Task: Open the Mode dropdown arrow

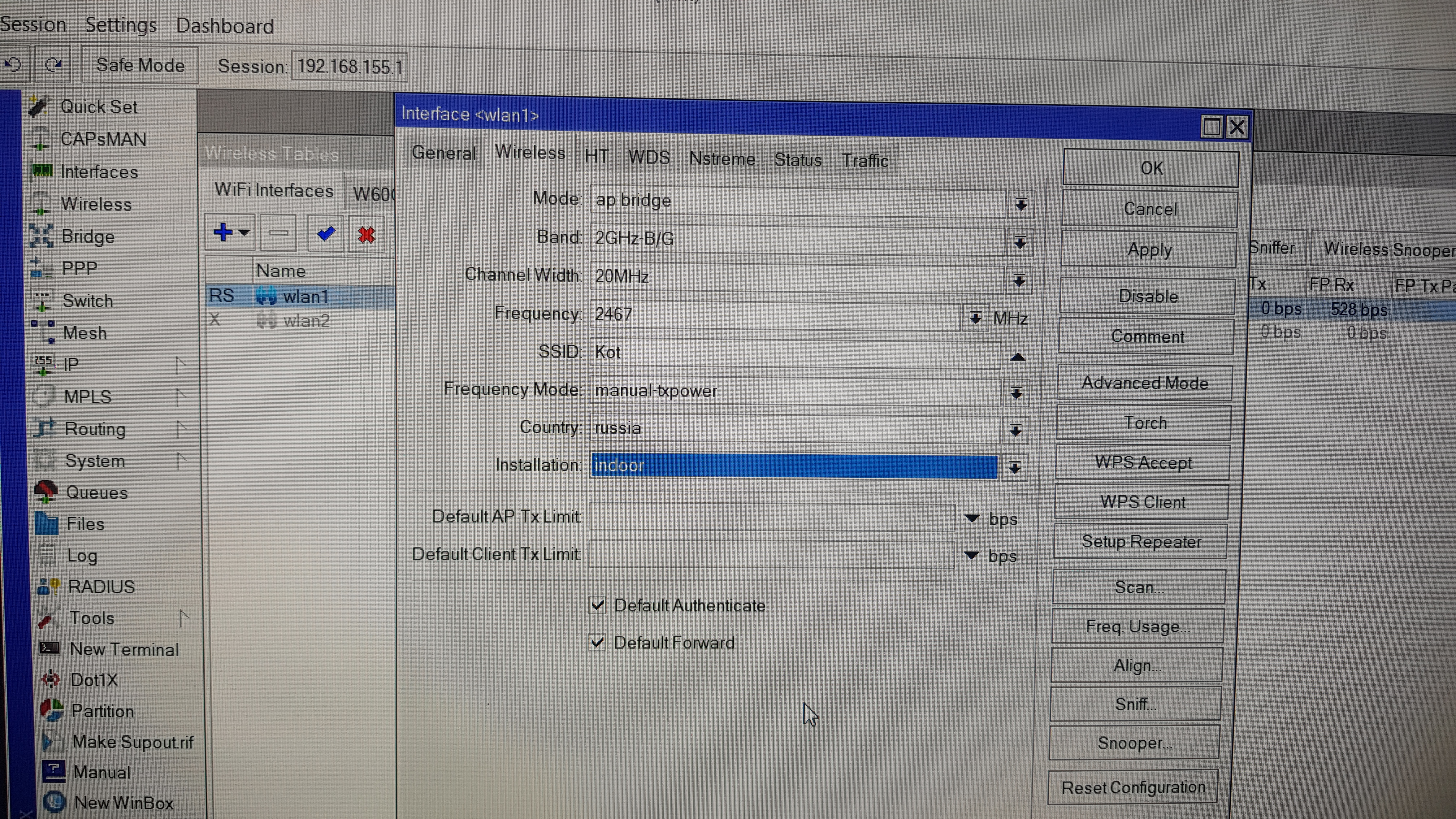Action: (1021, 204)
